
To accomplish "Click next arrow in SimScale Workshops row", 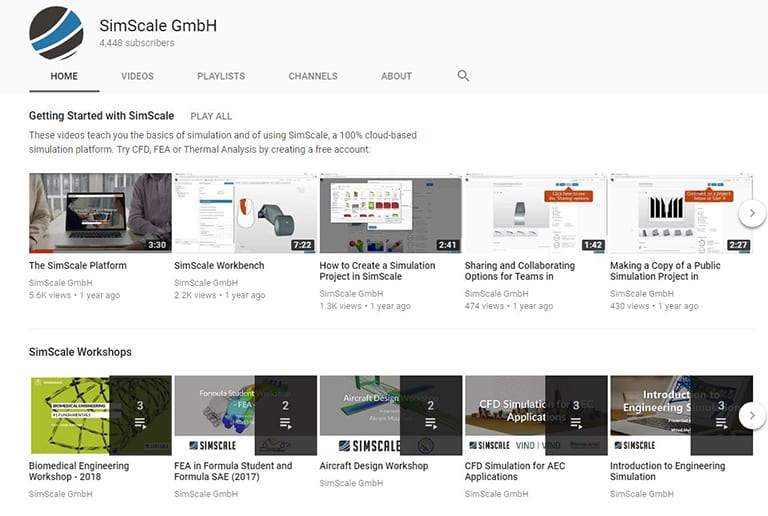I will click(x=752, y=415).
